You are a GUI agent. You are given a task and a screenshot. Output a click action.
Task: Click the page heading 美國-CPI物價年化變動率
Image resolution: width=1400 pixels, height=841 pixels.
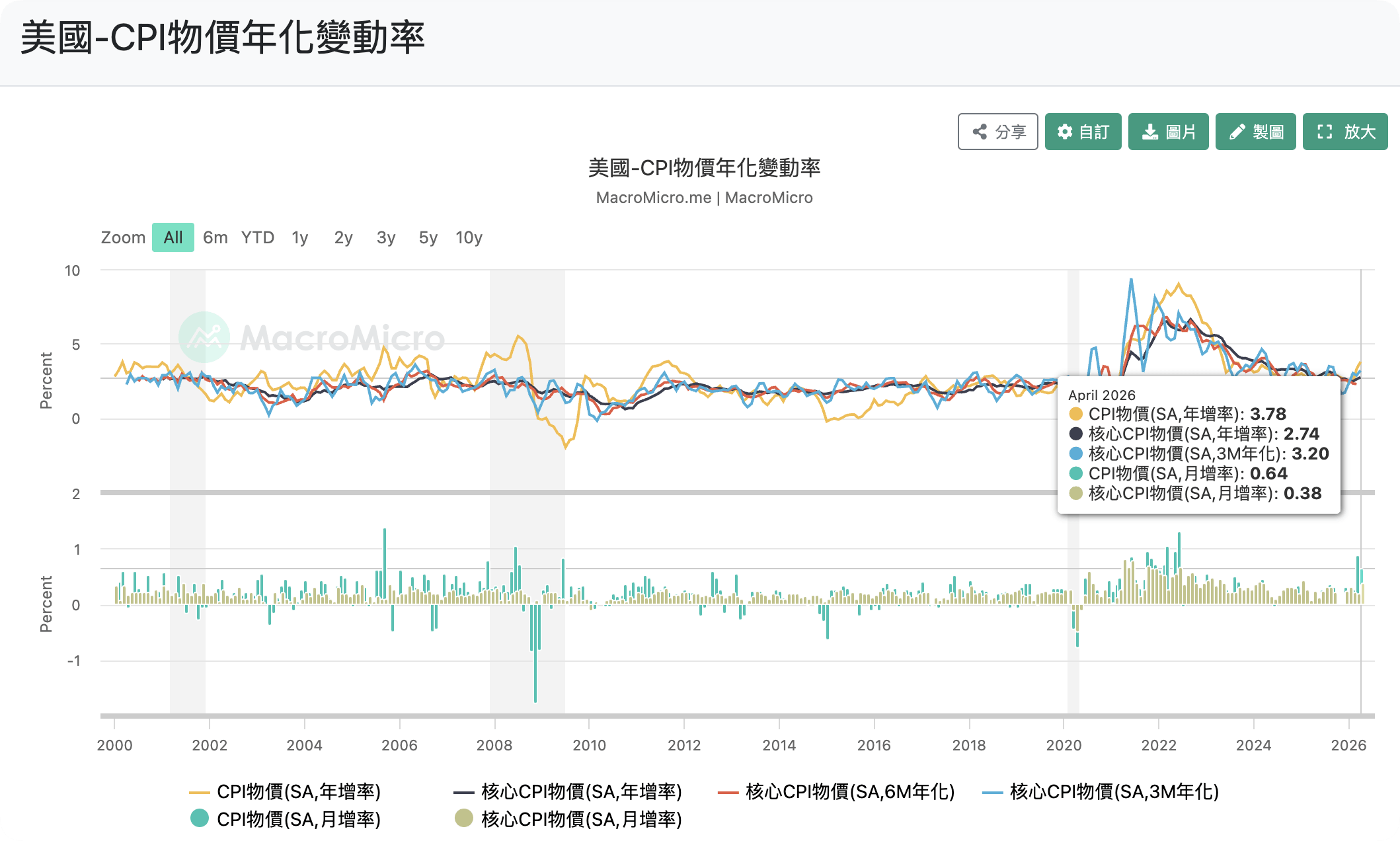click(x=223, y=38)
